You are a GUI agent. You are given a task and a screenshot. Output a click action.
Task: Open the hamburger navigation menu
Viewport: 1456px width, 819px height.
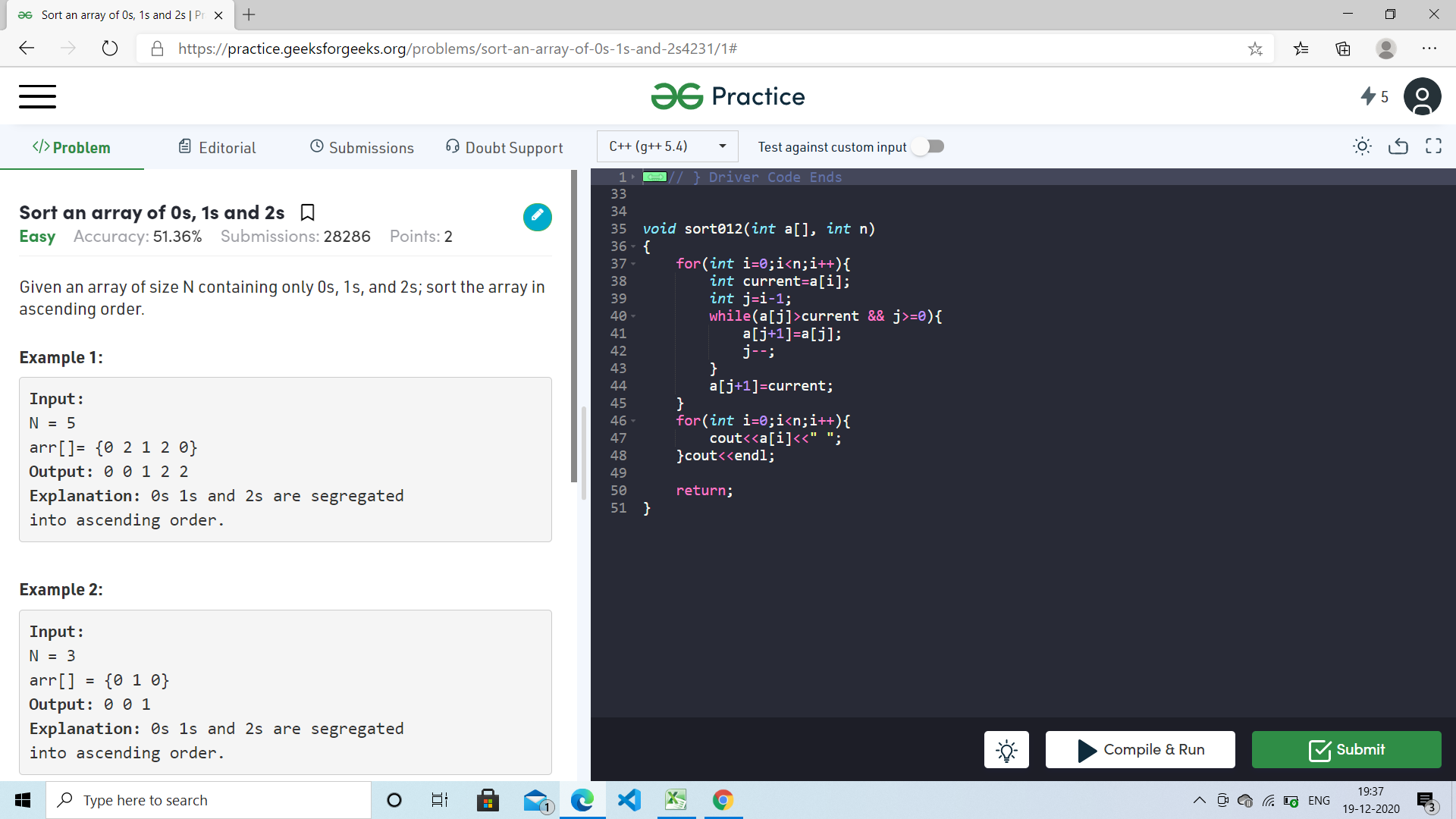[37, 96]
